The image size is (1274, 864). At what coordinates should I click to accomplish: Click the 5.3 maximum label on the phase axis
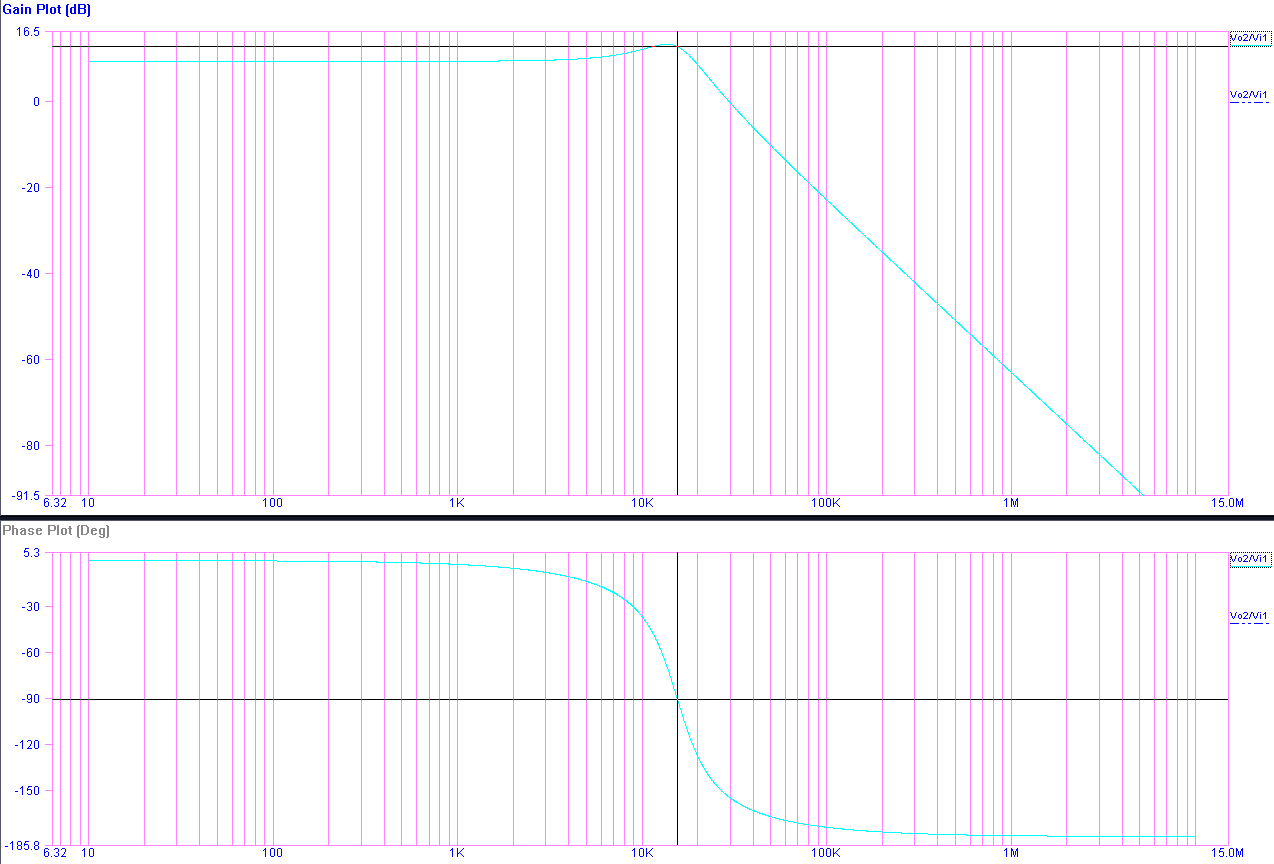point(30,552)
